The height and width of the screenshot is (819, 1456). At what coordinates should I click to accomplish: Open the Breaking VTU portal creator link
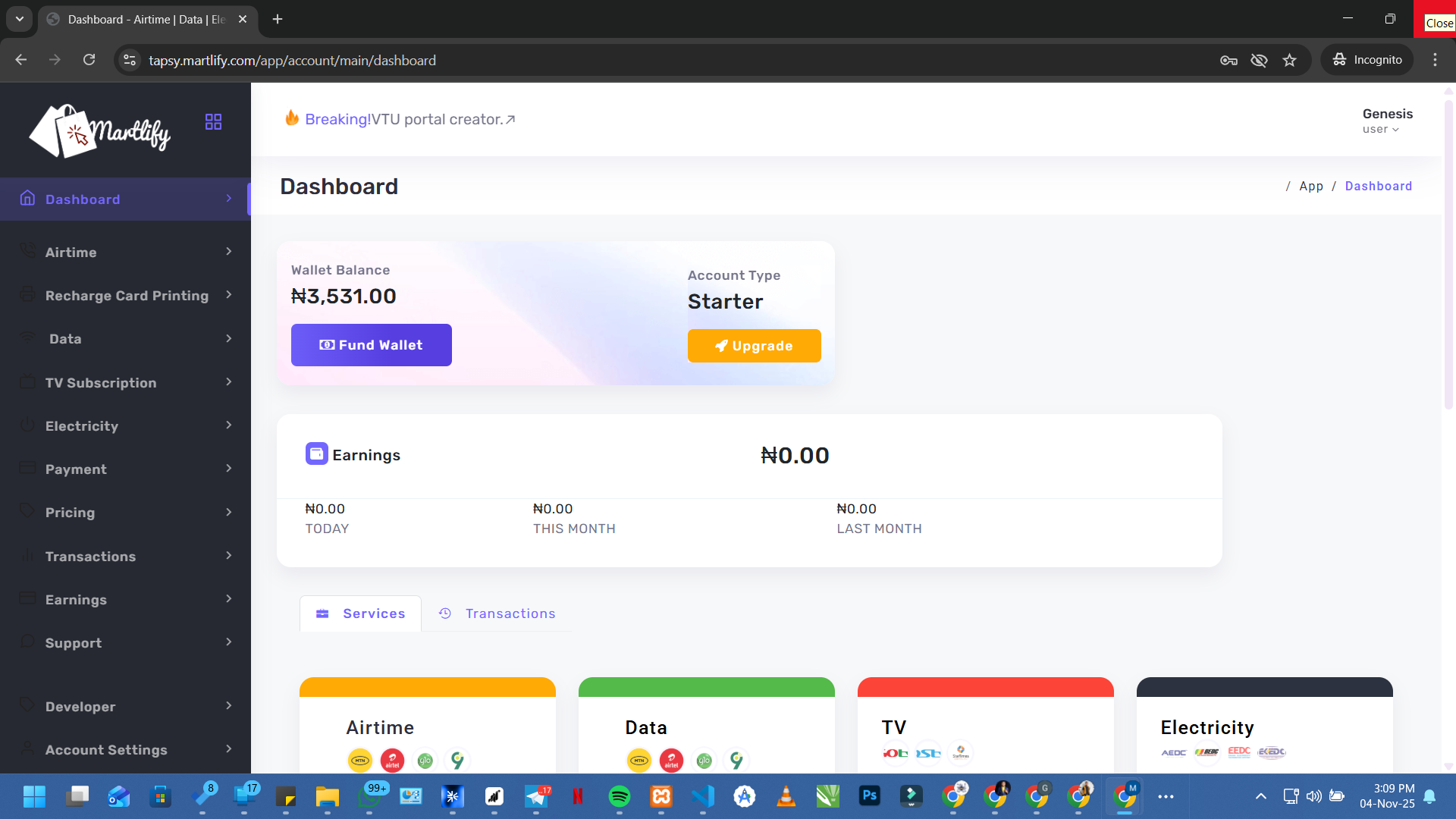pos(402,119)
